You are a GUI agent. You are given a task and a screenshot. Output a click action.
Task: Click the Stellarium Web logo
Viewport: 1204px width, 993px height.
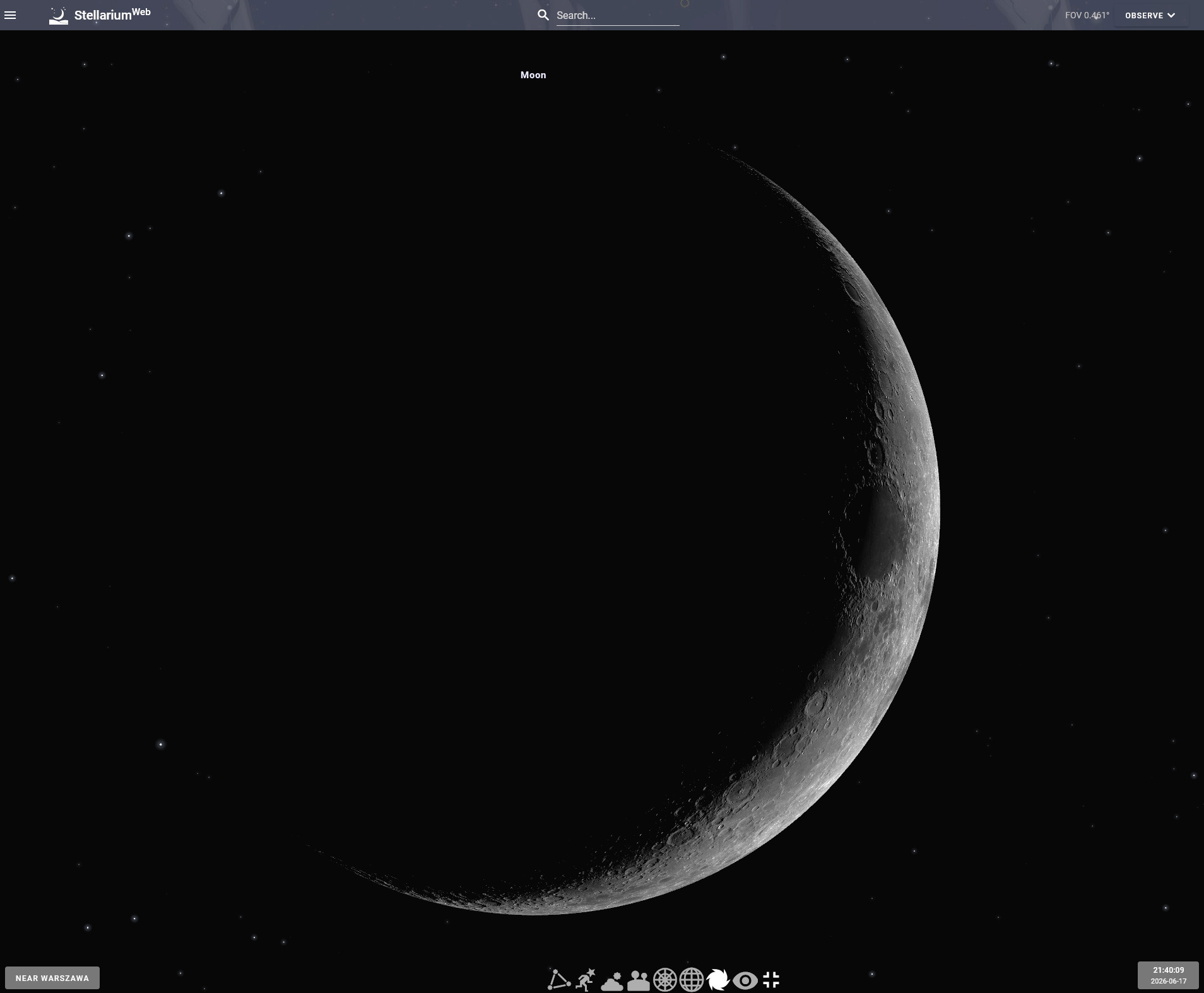click(100, 15)
